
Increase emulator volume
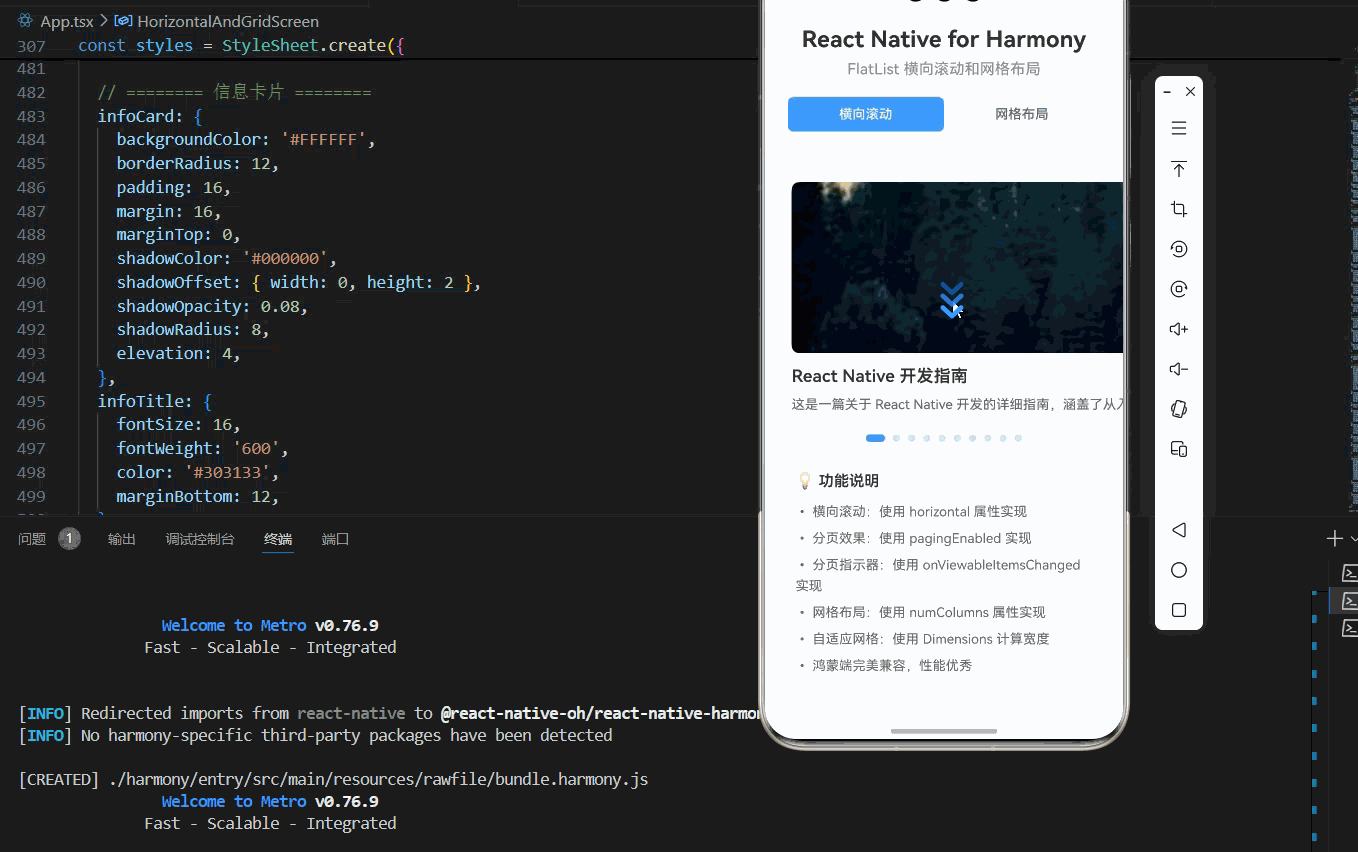(1179, 329)
